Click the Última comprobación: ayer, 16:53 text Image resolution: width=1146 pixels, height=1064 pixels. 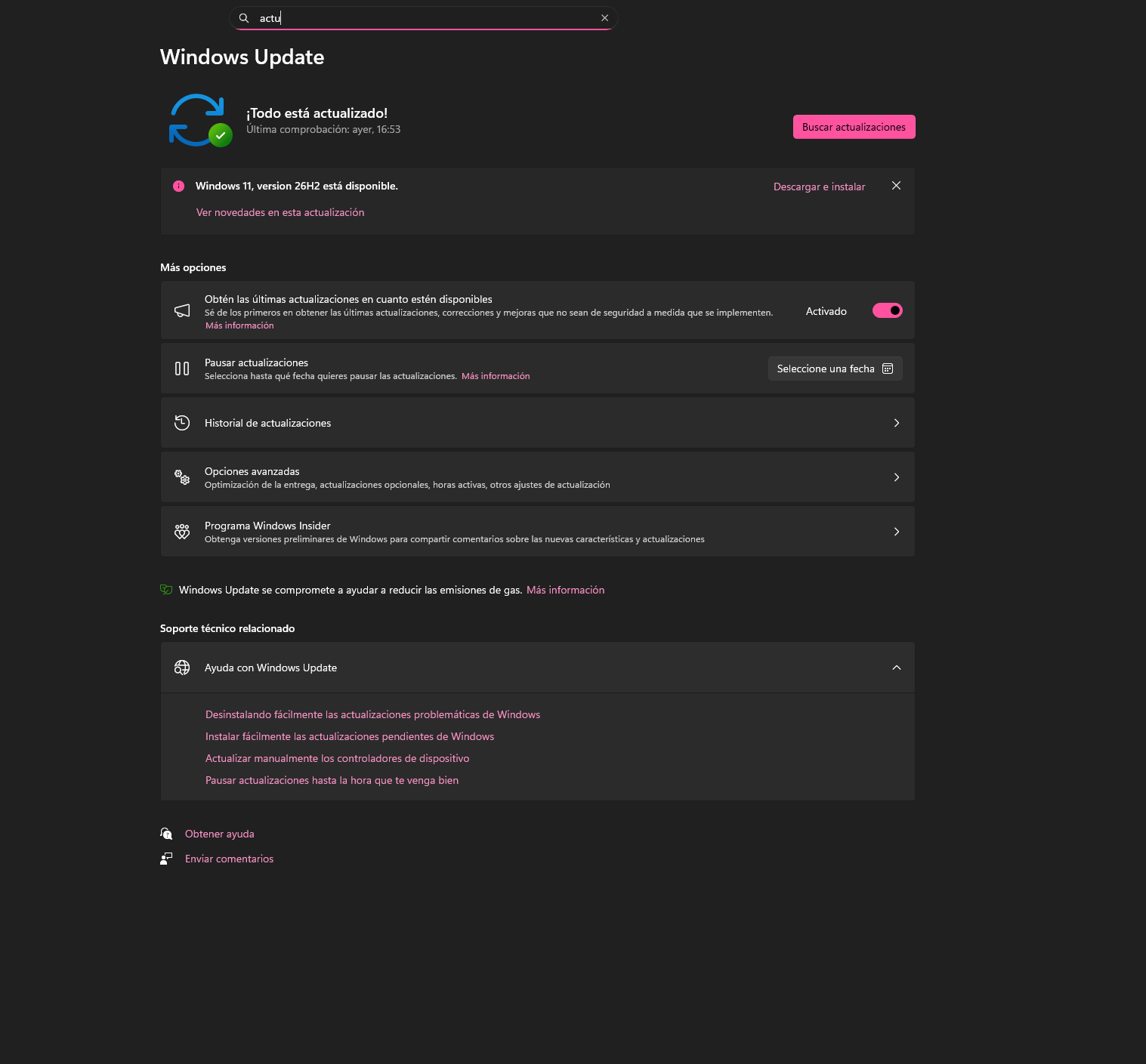click(323, 129)
